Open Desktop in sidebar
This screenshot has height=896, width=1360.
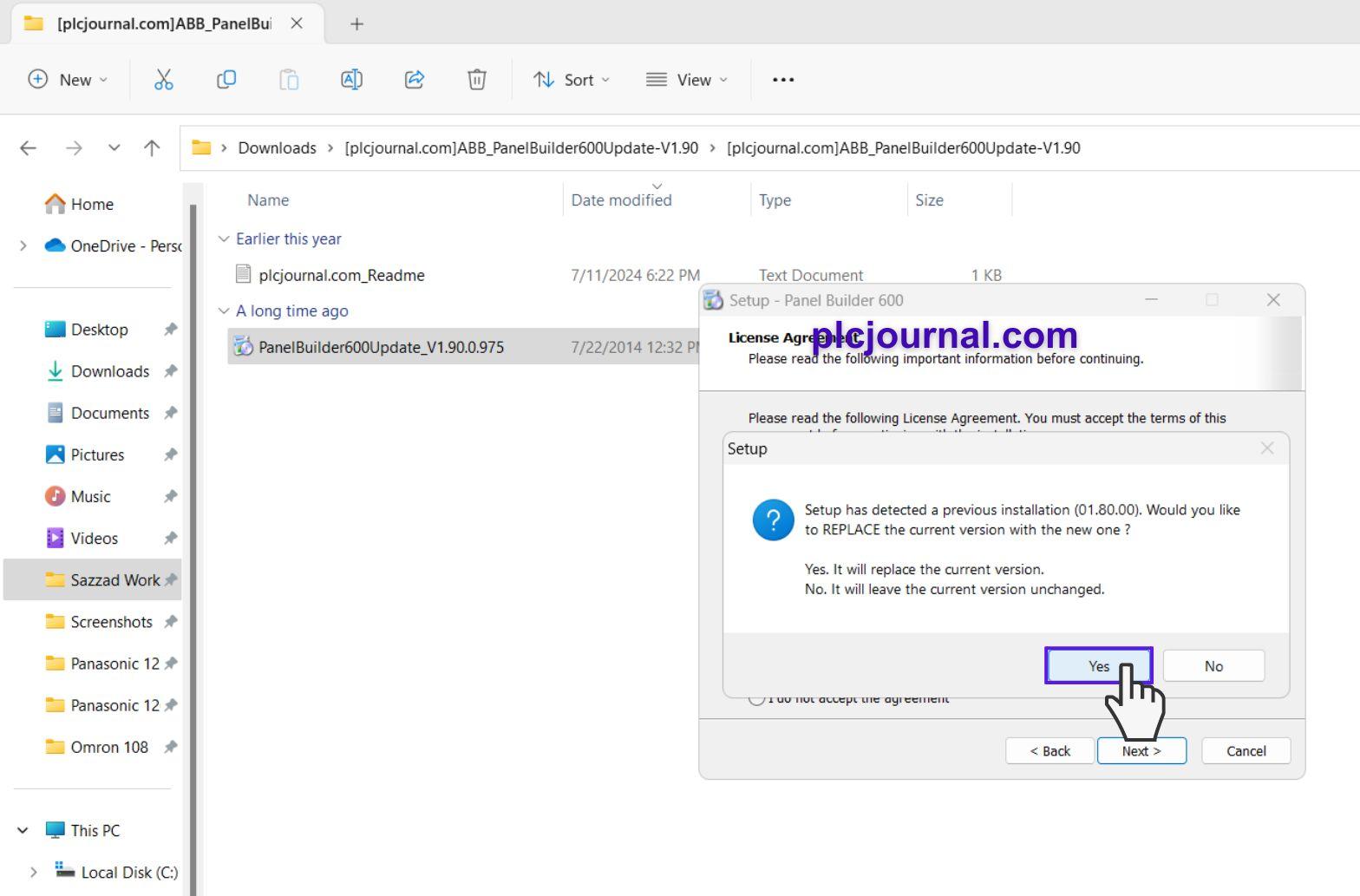(x=99, y=330)
